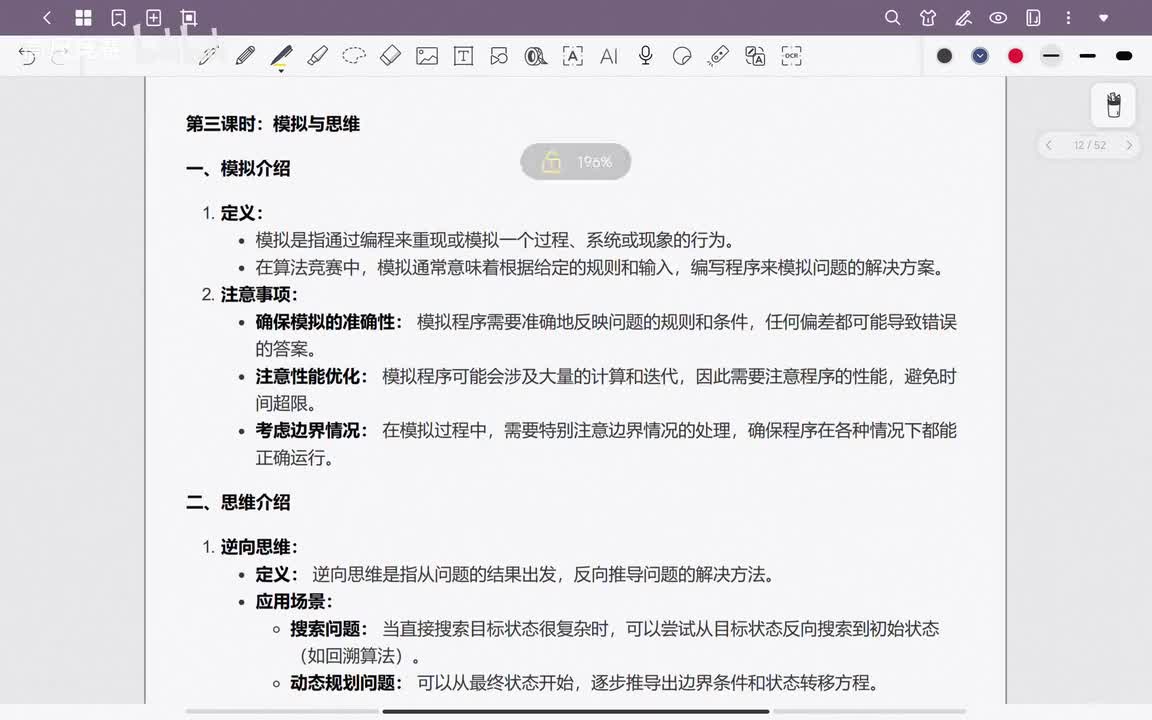Choose the thick stroke width
This screenshot has height=720, width=1152.
tap(1123, 56)
